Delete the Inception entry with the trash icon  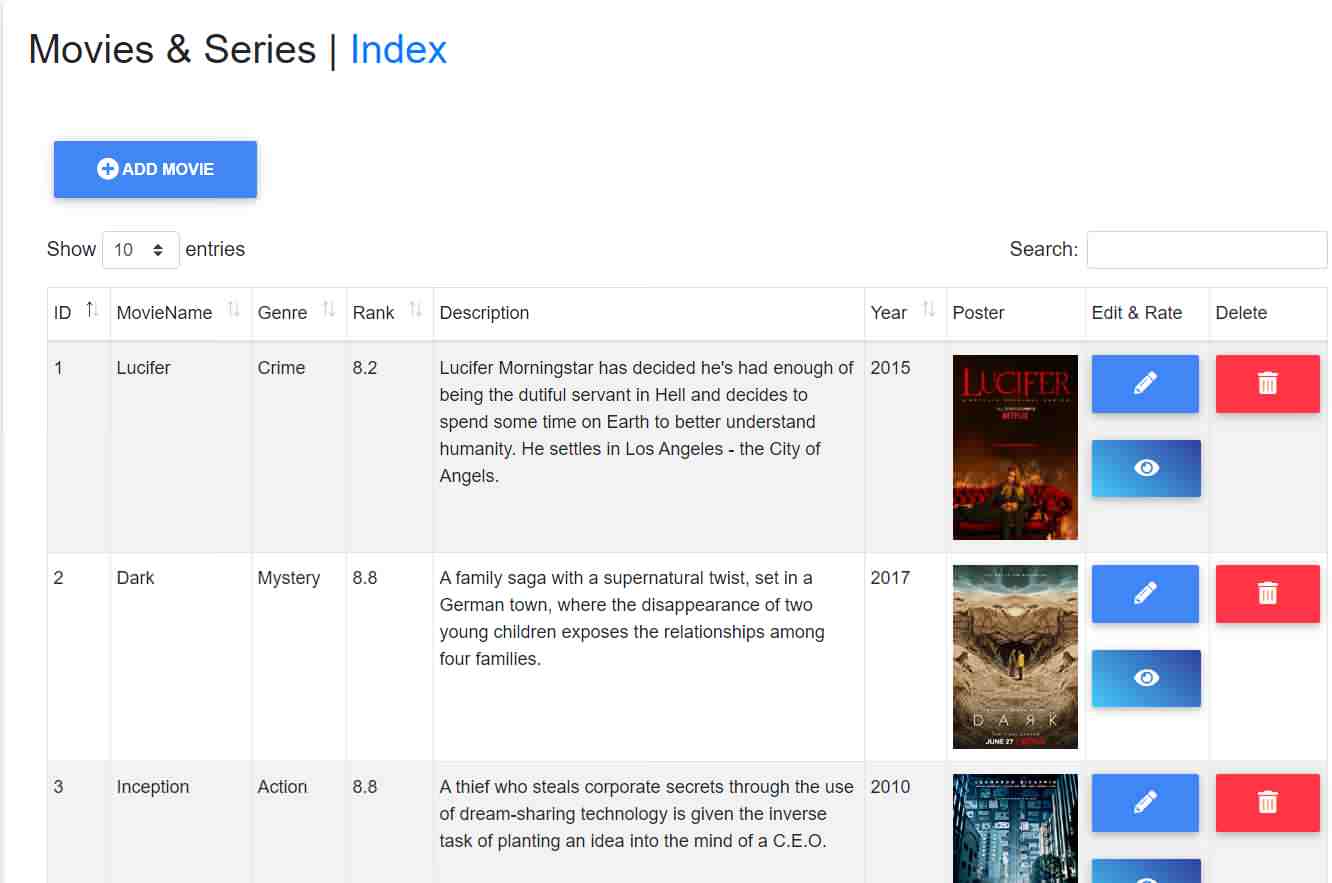pos(1267,802)
